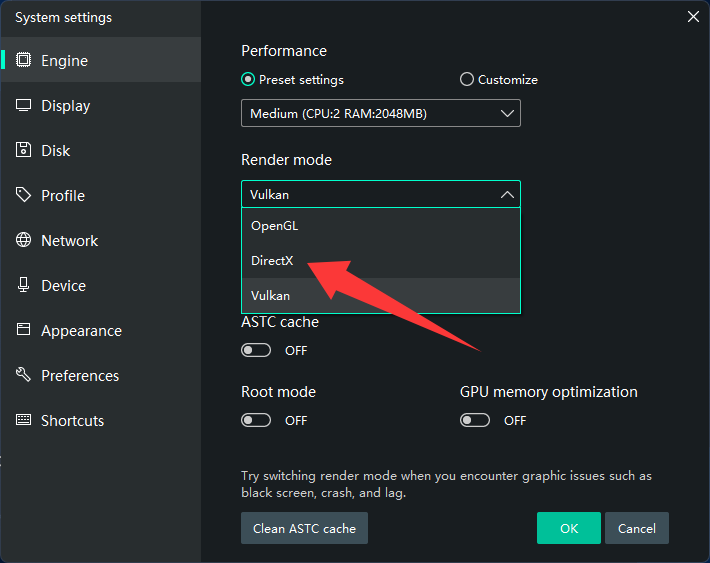Click the Disk save icon
This screenshot has width=710, height=563.
pyautogui.click(x=24, y=150)
